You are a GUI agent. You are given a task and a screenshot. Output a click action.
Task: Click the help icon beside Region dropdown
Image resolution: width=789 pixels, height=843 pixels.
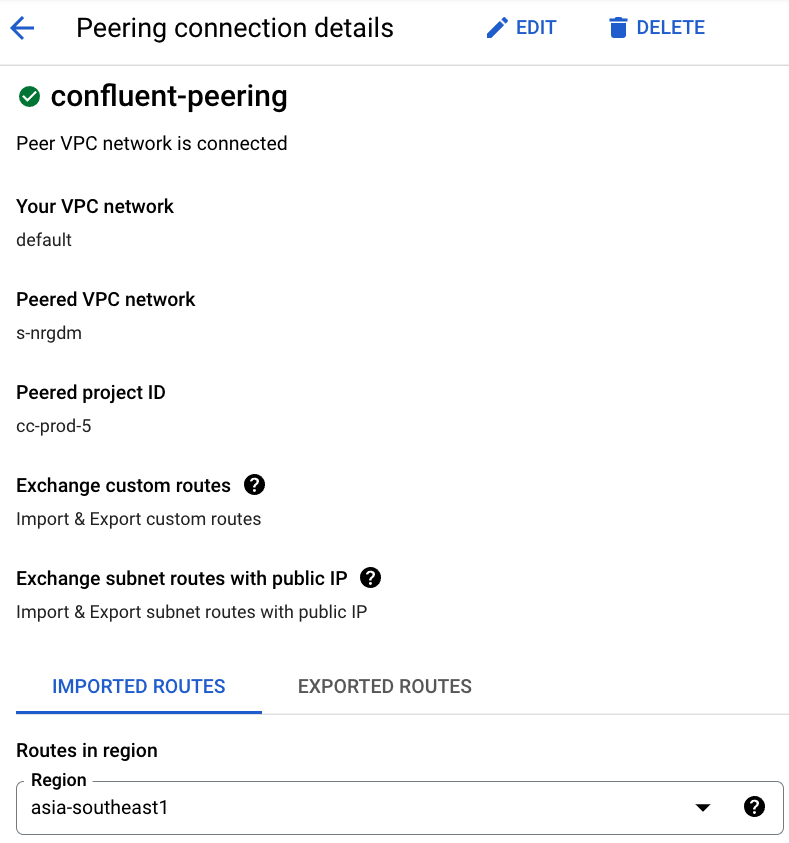[755, 807]
